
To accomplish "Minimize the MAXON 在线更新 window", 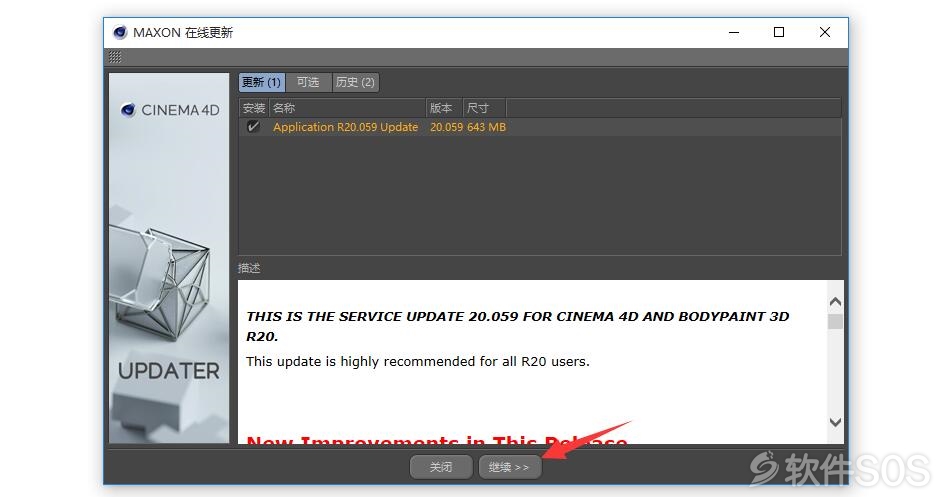I will [x=733, y=33].
